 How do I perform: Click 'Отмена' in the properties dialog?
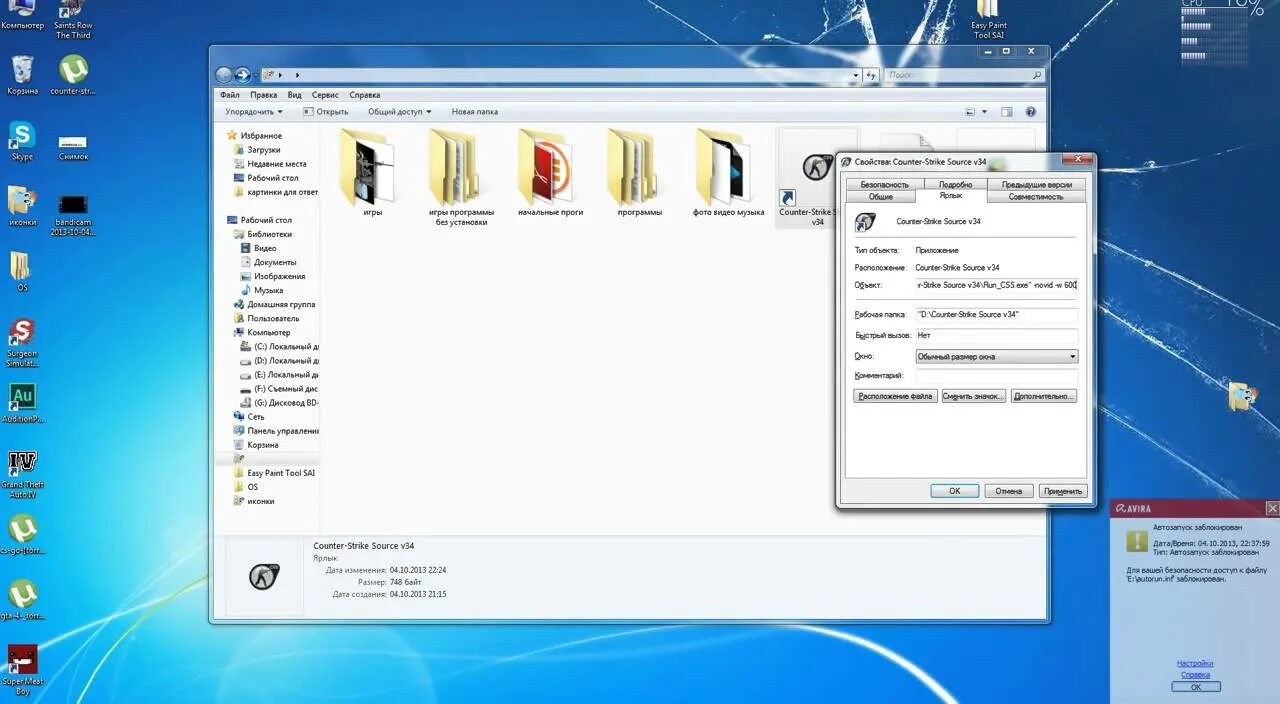(x=1008, y=491)
